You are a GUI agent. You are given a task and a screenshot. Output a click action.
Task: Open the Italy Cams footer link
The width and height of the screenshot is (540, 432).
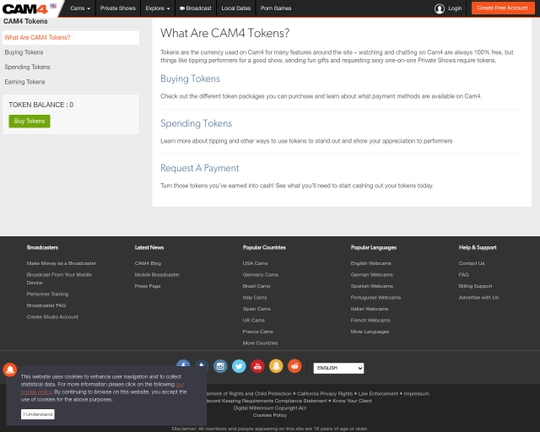(255, 297)
